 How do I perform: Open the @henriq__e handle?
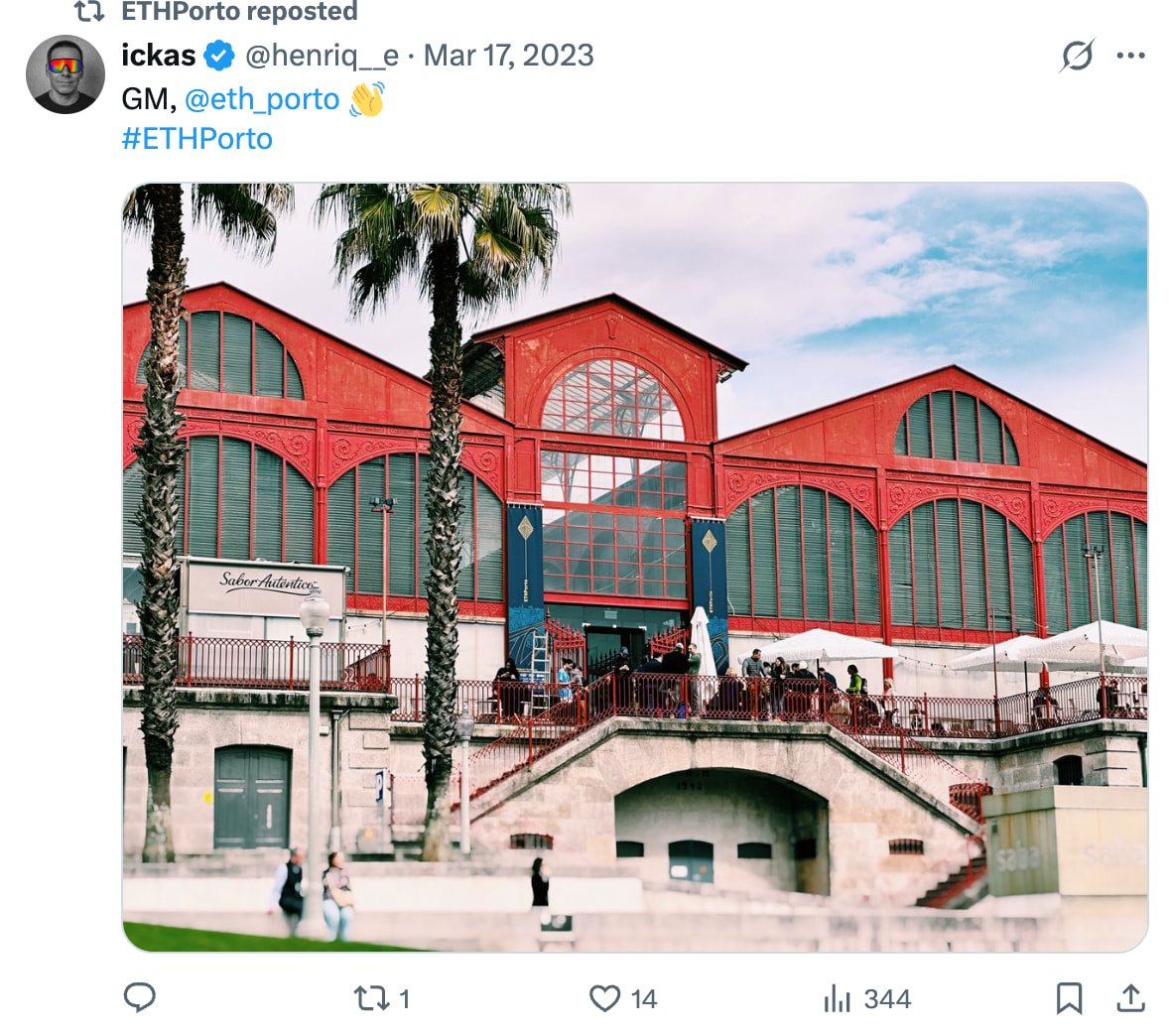pos(323,56)
